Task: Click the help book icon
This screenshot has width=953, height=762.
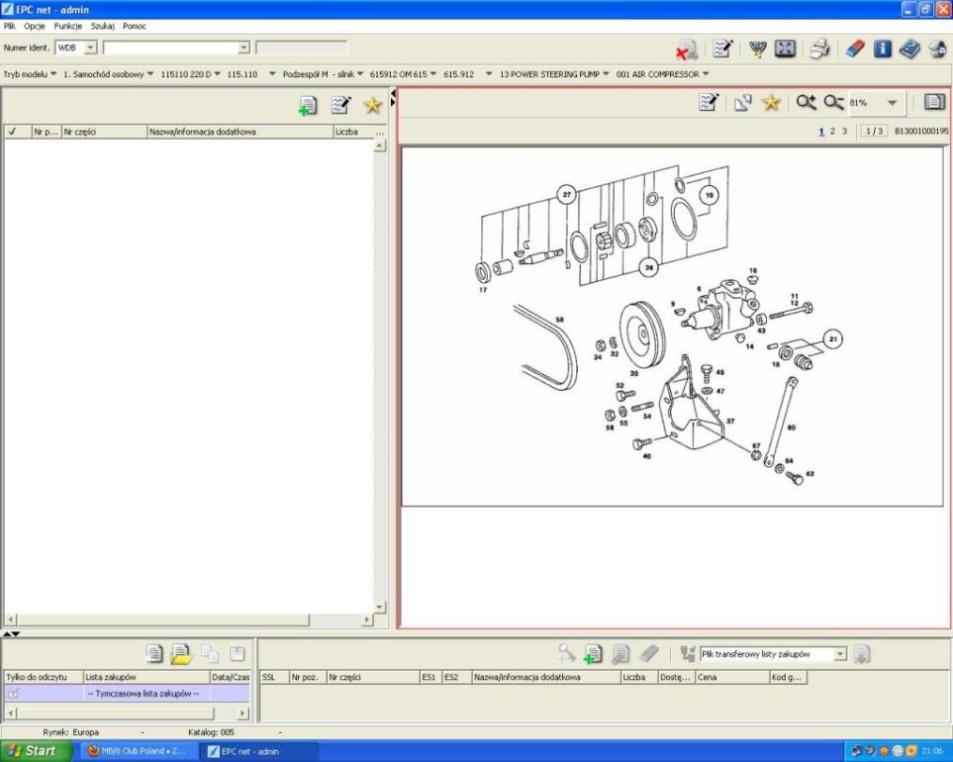Action: coord(910,47)
